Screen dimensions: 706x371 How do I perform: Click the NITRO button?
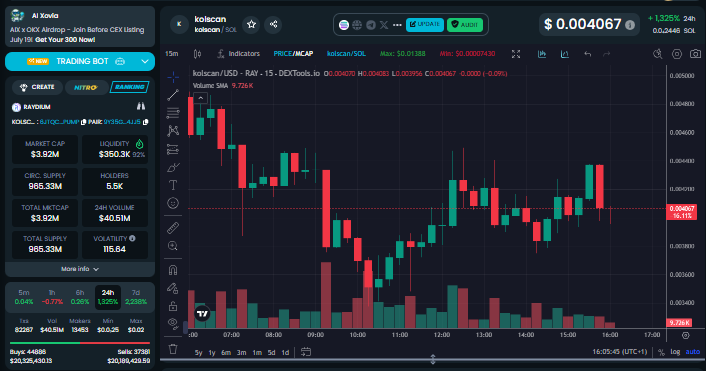coord(86,87)
